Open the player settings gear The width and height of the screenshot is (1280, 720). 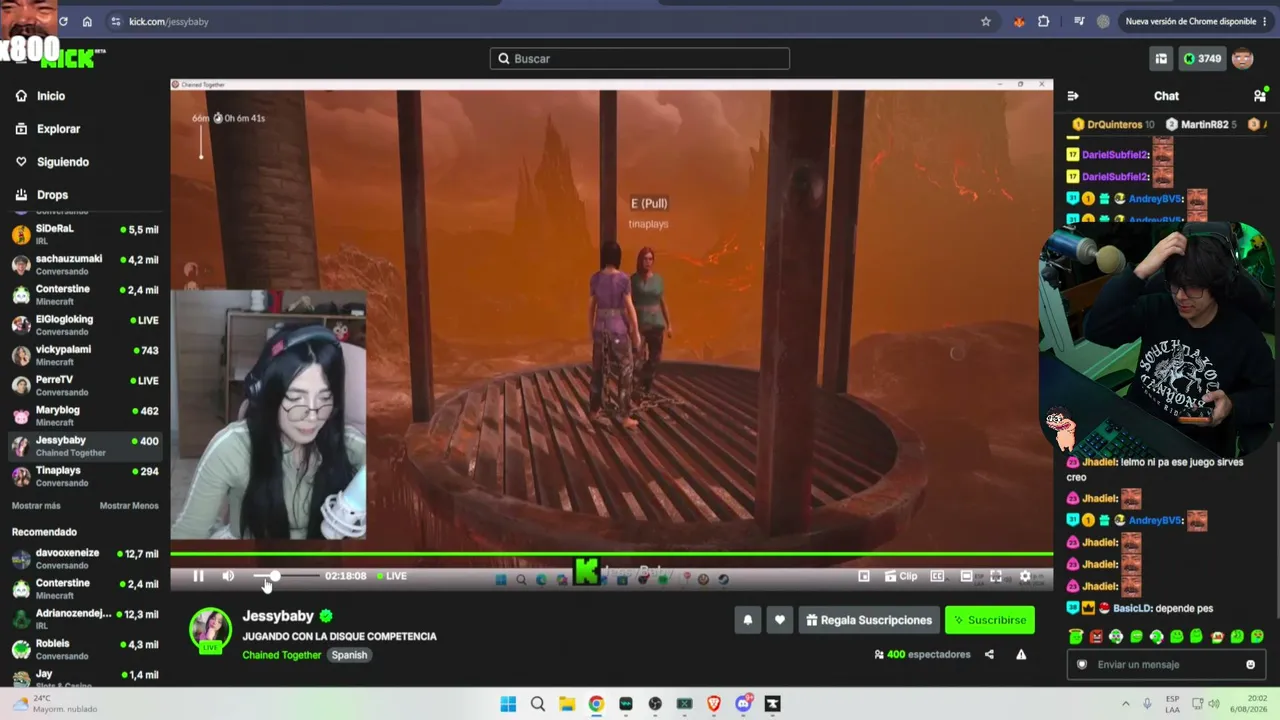(1025, 576)
